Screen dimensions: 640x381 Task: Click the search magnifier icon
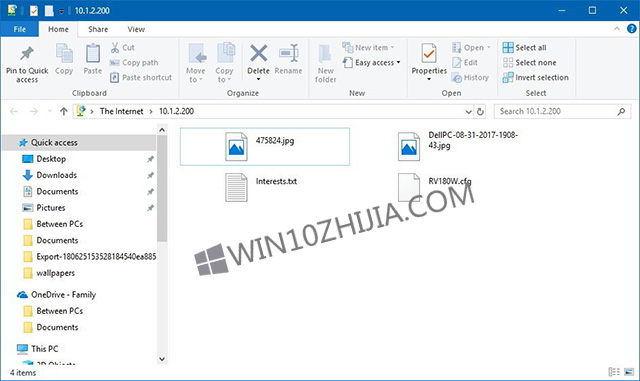(x=621, y=111)
